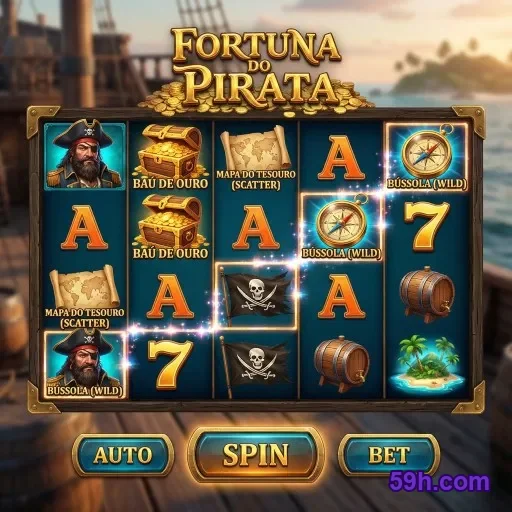Select the Mapa do Tesouro scatter in third reel

point(256,158)
